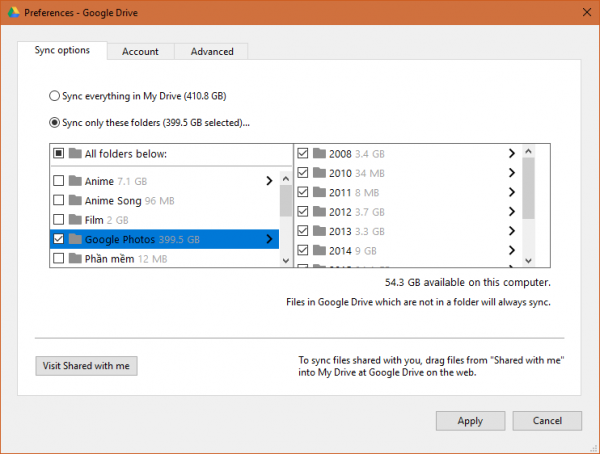Image resolution: width=600 pixels, height=454 pixels.
Task: Select Sync everything in My Drive option
Action: coord(55,96)
